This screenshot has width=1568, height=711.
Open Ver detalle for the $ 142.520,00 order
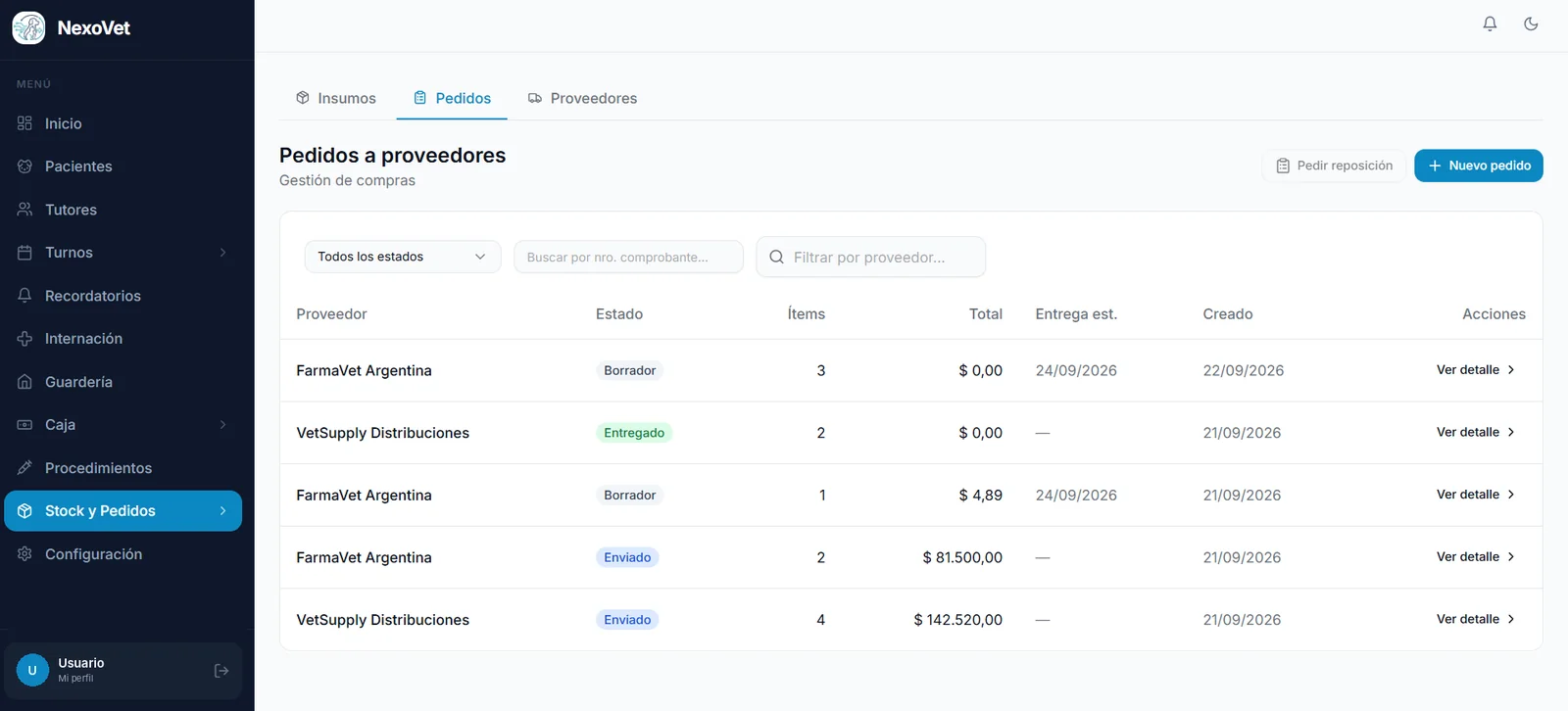coord(1476,620)
